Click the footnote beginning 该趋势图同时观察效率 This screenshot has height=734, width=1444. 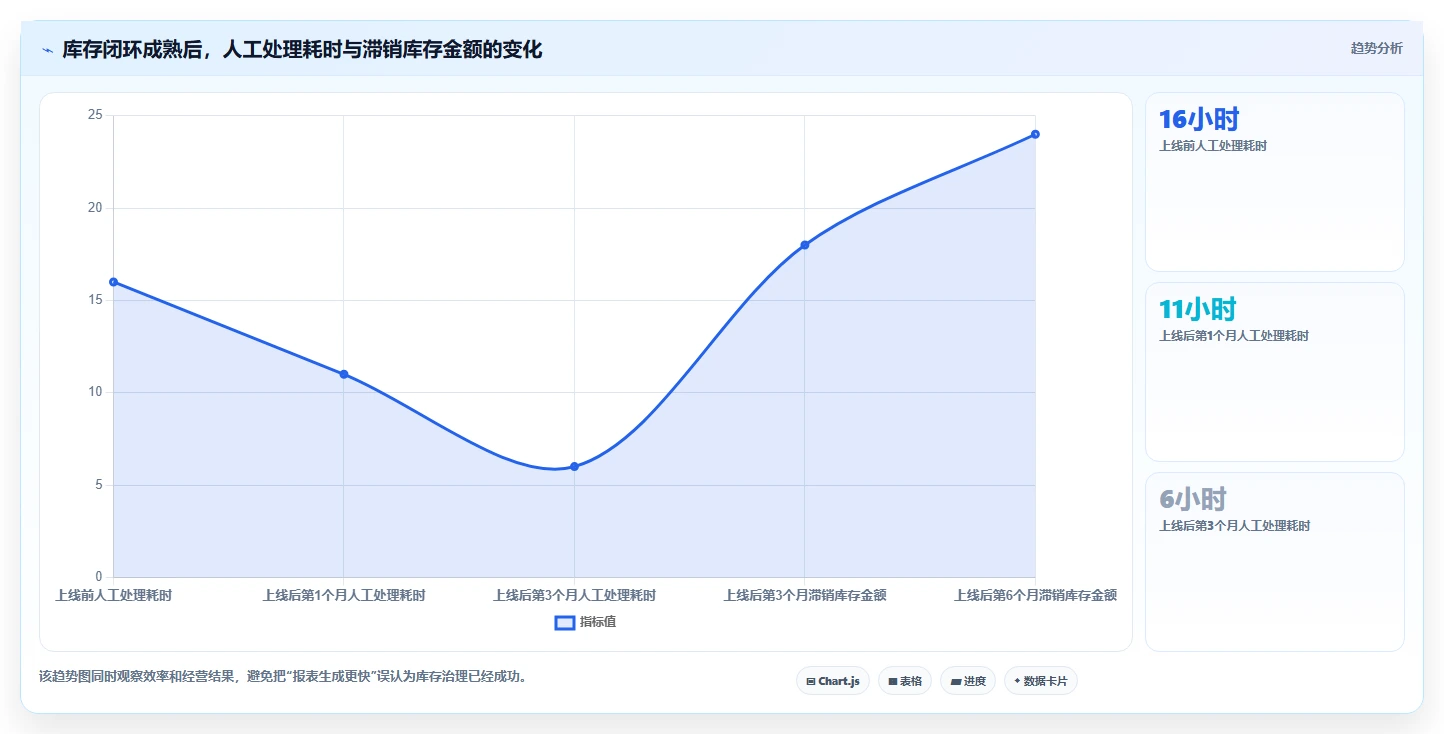click(283, 677)
